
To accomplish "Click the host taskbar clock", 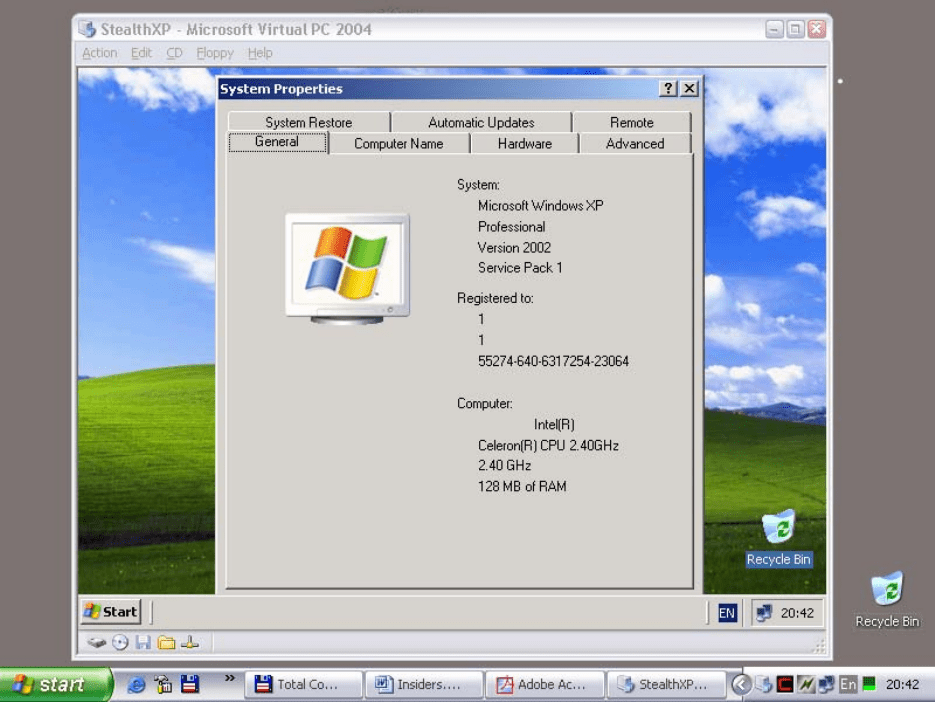I will (x=902, y=685).
